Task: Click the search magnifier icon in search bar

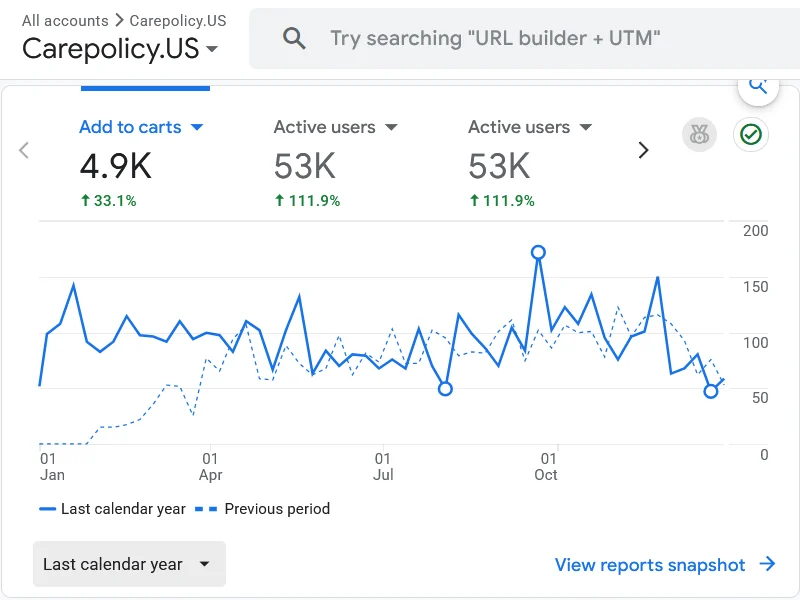Action: tap(294, 38)
